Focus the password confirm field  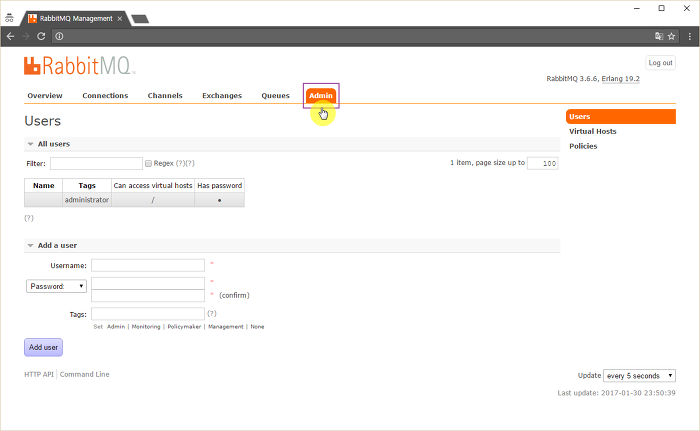pyautogui.click(x=148, y=296)
